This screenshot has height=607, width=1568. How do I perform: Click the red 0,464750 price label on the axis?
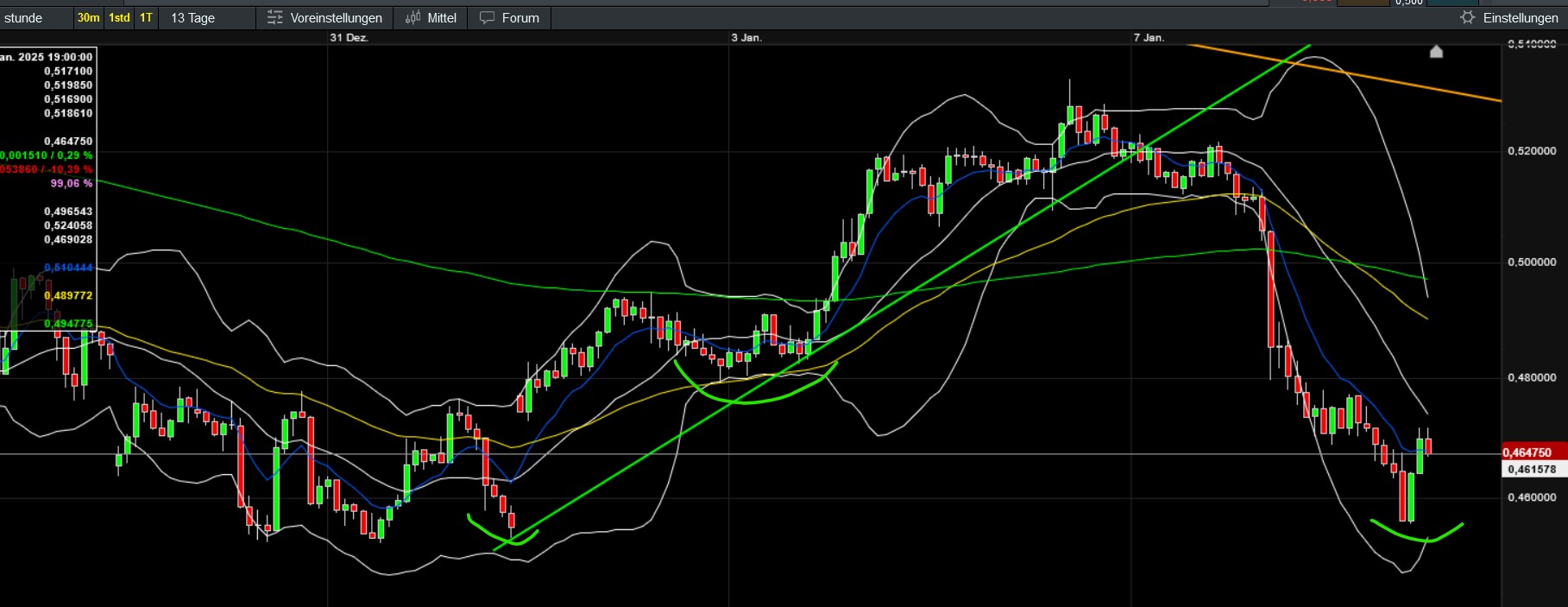pyautogui.click(x=1533, y=452)
